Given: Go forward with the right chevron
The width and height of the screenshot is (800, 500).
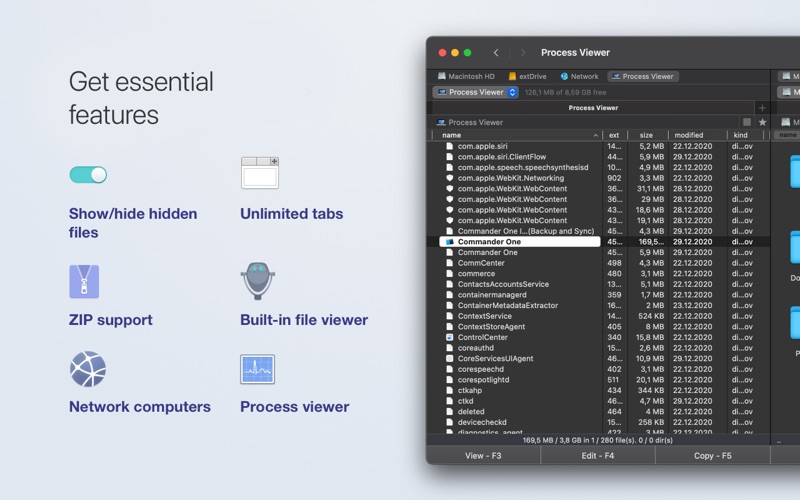Looking at the screenshot, I should pos(523,53).
